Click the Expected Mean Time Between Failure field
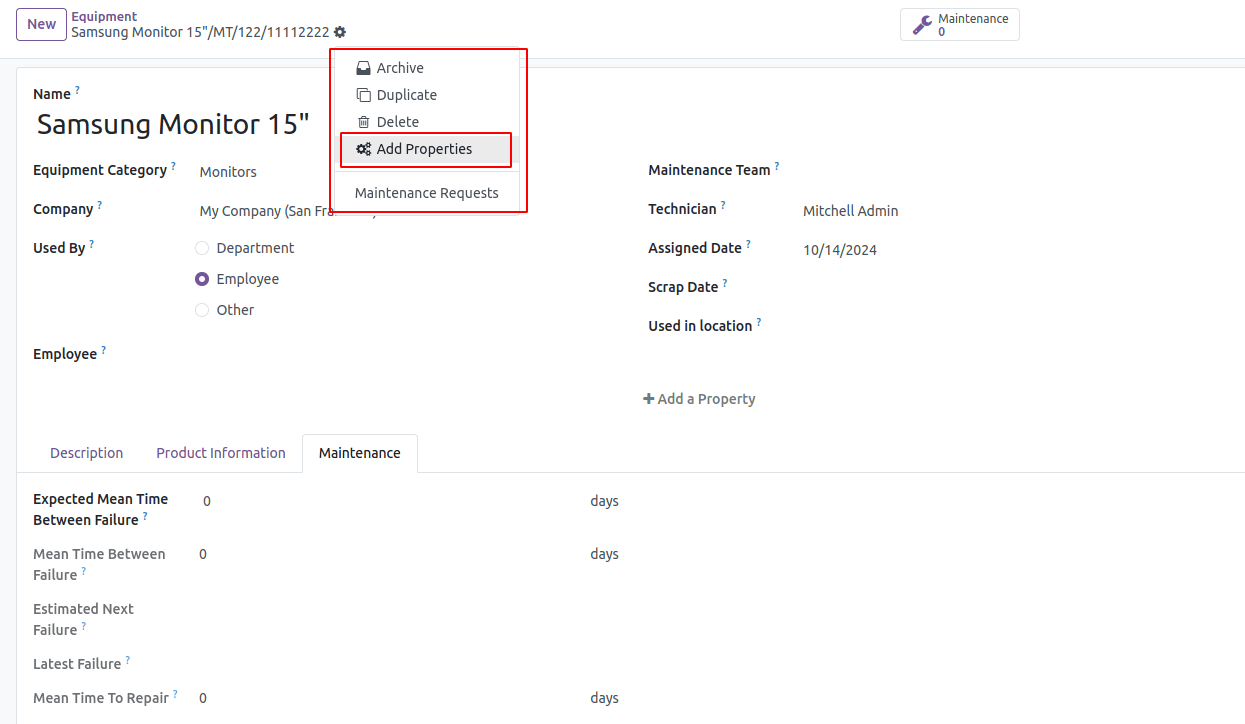1245x724 pixels. pyautogui.click(x=390, y=501)
